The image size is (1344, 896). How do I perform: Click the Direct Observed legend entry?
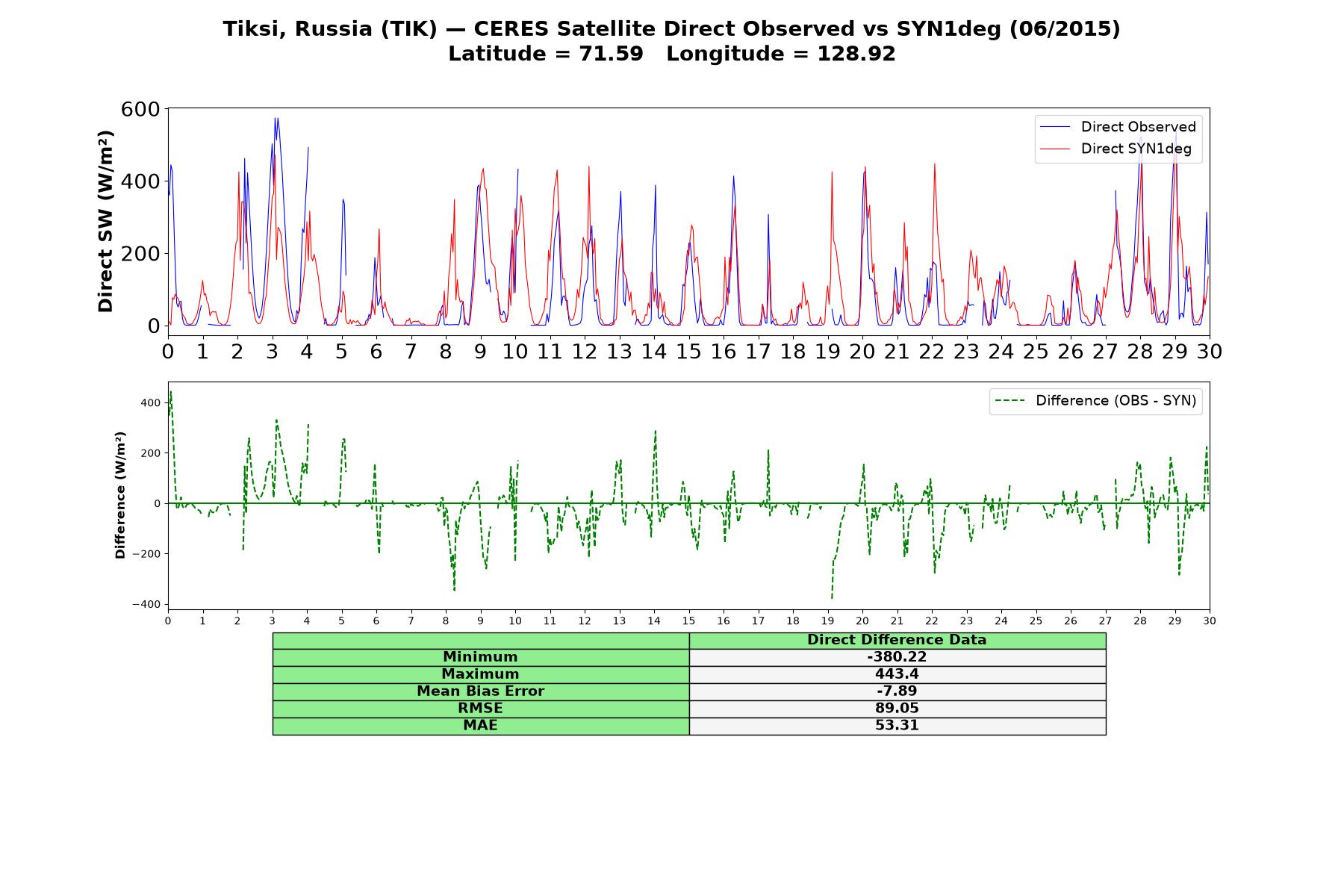(1118, 127)
